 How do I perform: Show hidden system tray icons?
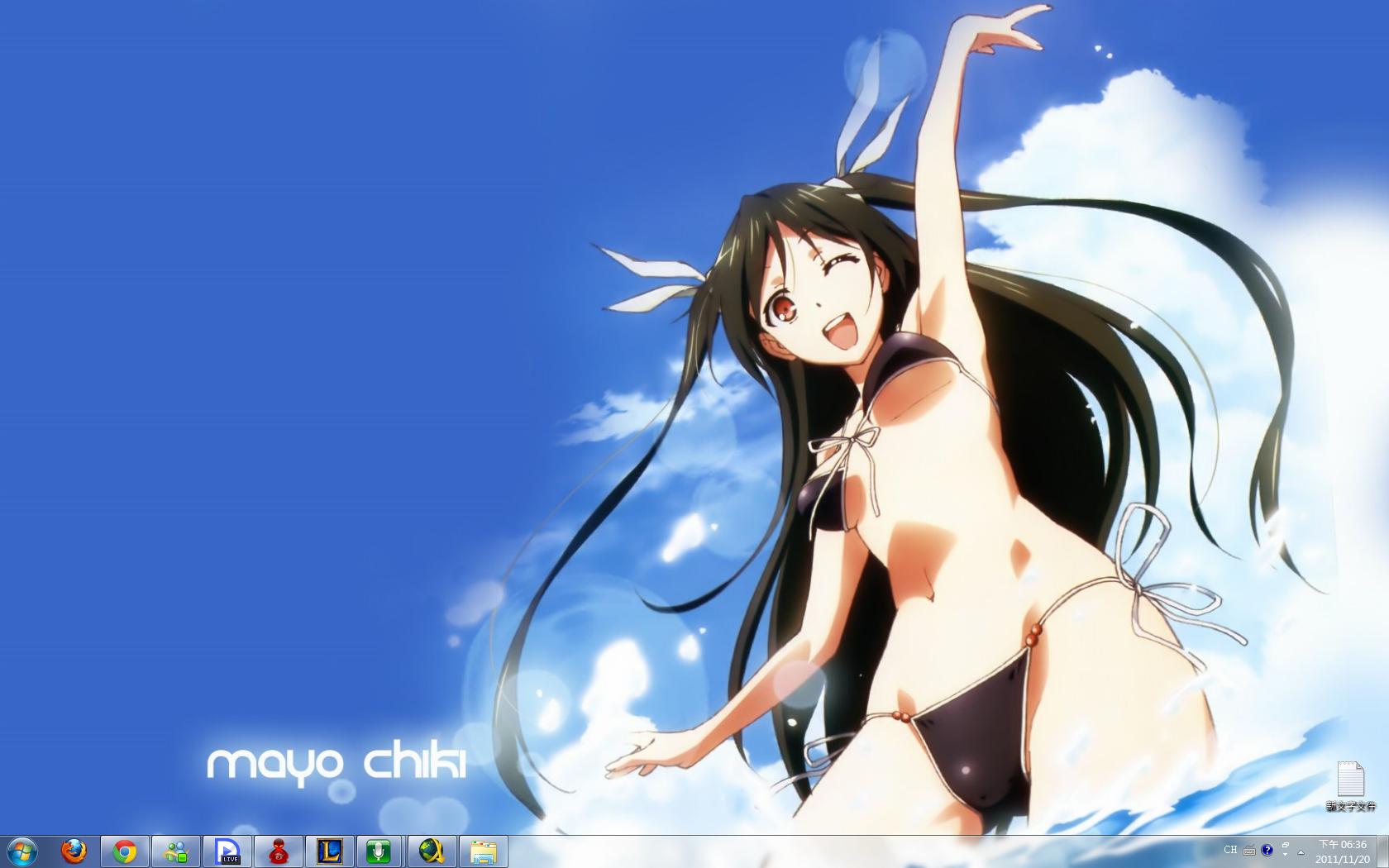tap(1301, 851)
